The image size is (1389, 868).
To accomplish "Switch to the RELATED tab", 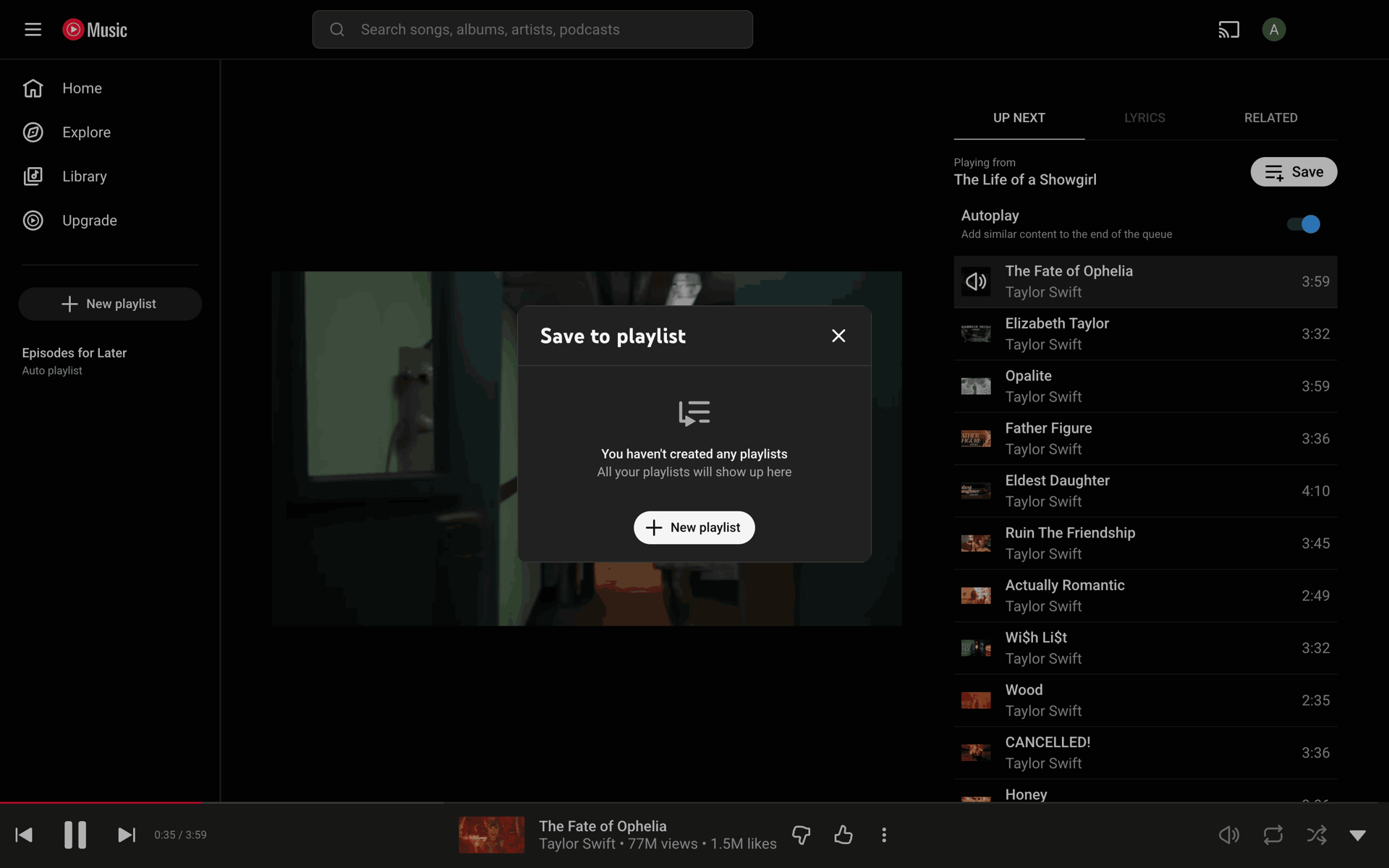I will pyautogui.click(x=1270, y=118).
